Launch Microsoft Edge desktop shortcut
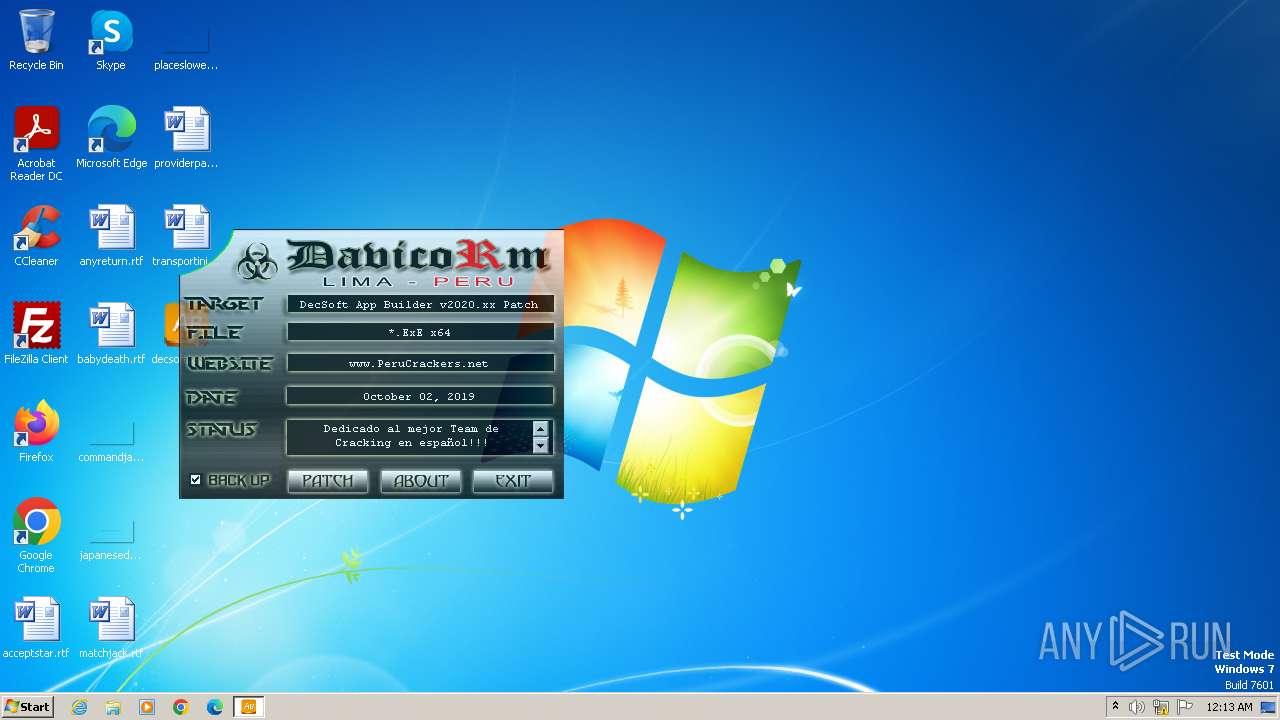Screen dimensions: 1280x720 point(111,138)
